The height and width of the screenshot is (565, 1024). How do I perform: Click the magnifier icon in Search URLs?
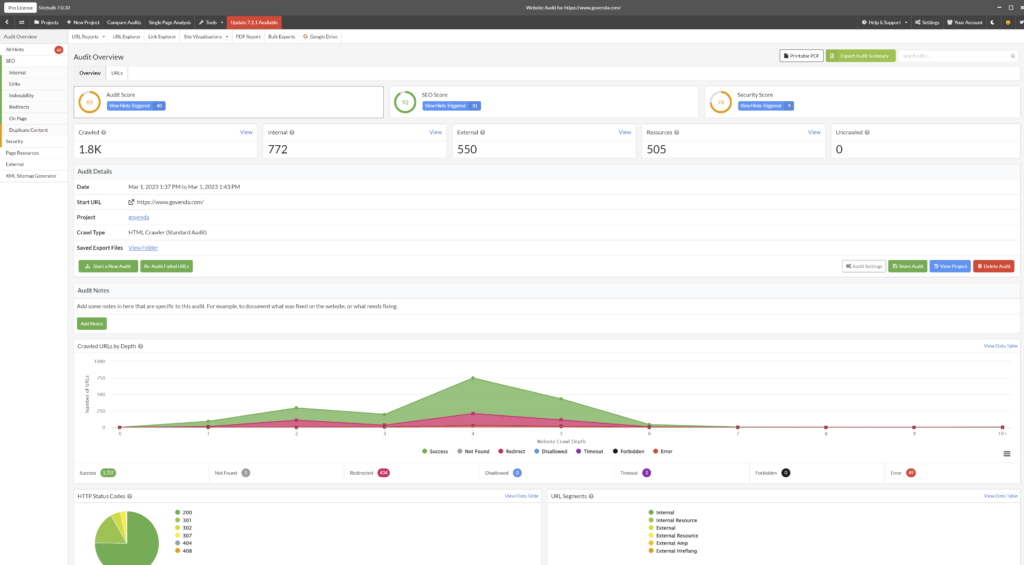pos(1013,56)
